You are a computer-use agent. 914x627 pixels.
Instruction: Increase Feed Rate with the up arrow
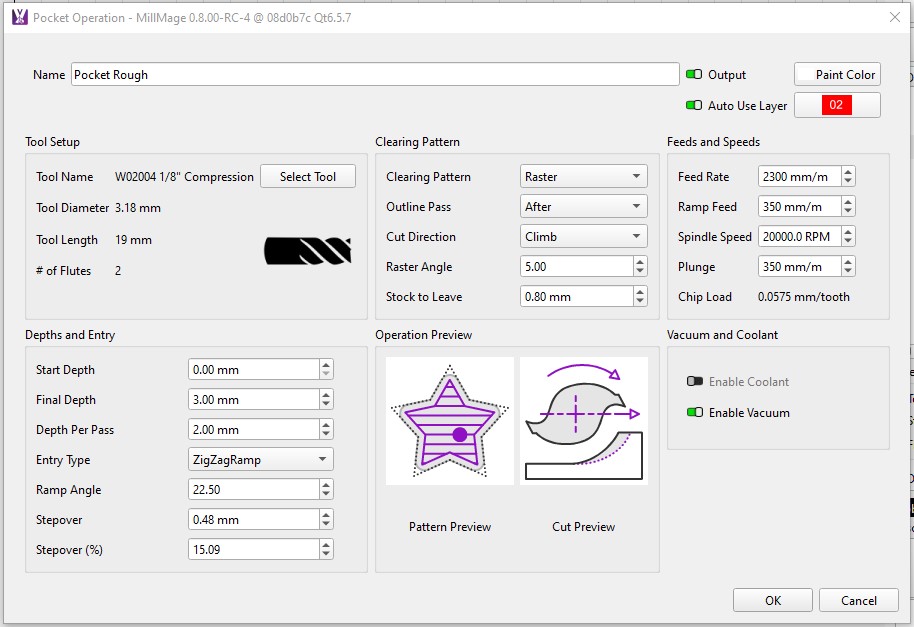tap(848, 171)
